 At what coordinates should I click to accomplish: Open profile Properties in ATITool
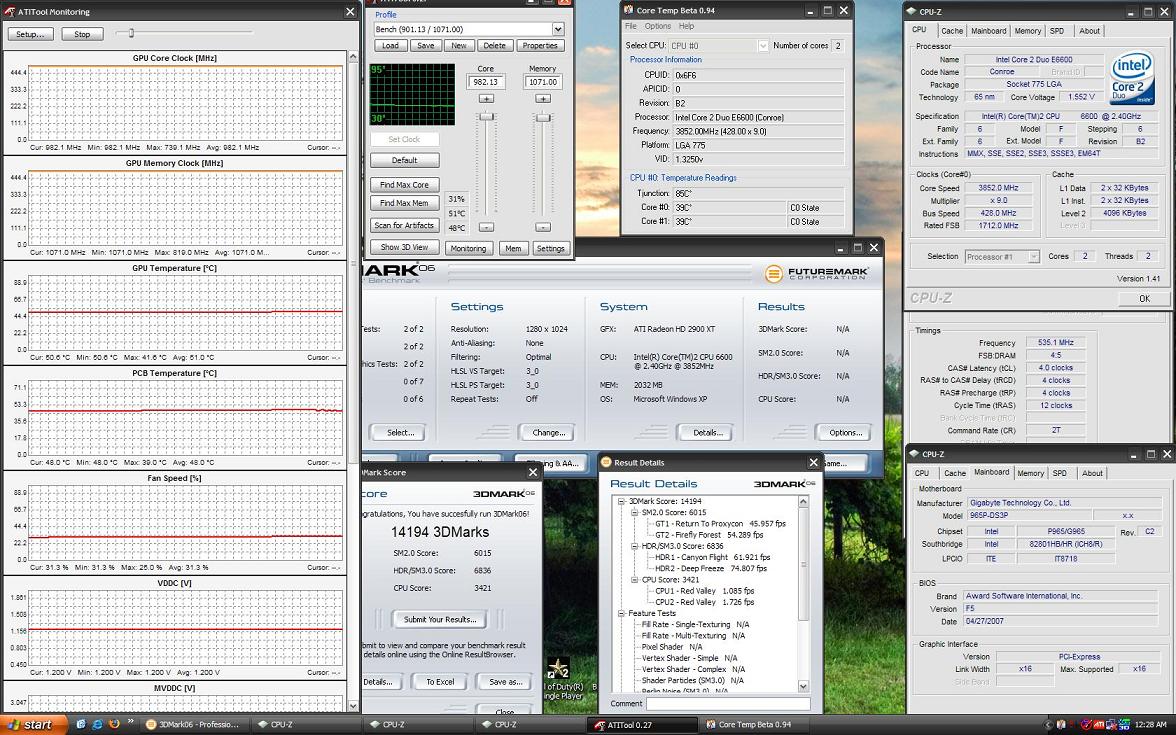coord(540,46)
